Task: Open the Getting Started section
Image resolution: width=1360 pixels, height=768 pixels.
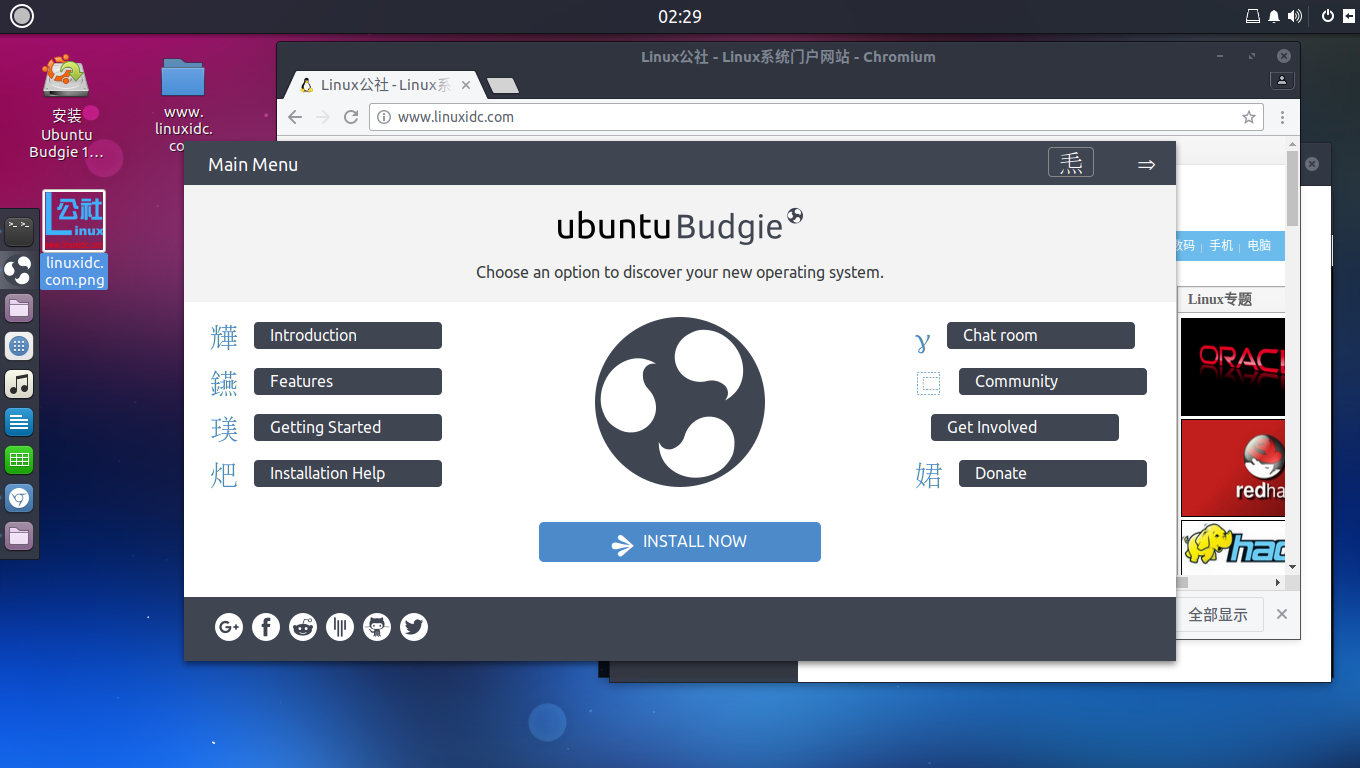Action: (x=347, y=427)
